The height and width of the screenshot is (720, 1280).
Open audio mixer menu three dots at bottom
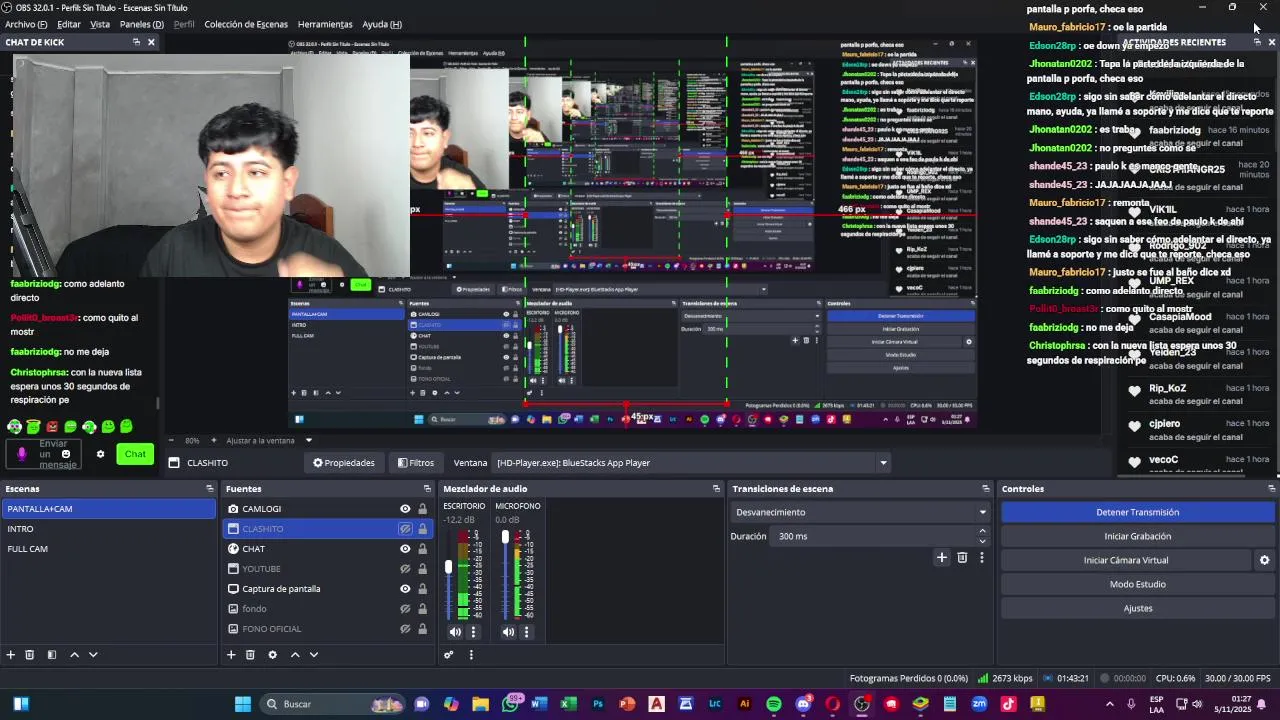471,655
